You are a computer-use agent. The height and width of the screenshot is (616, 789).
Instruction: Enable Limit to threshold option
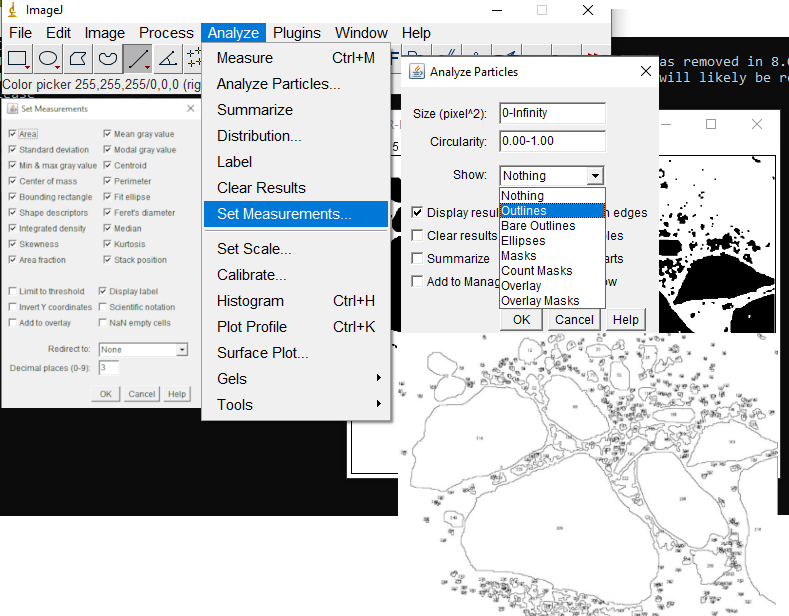[12, 291]
